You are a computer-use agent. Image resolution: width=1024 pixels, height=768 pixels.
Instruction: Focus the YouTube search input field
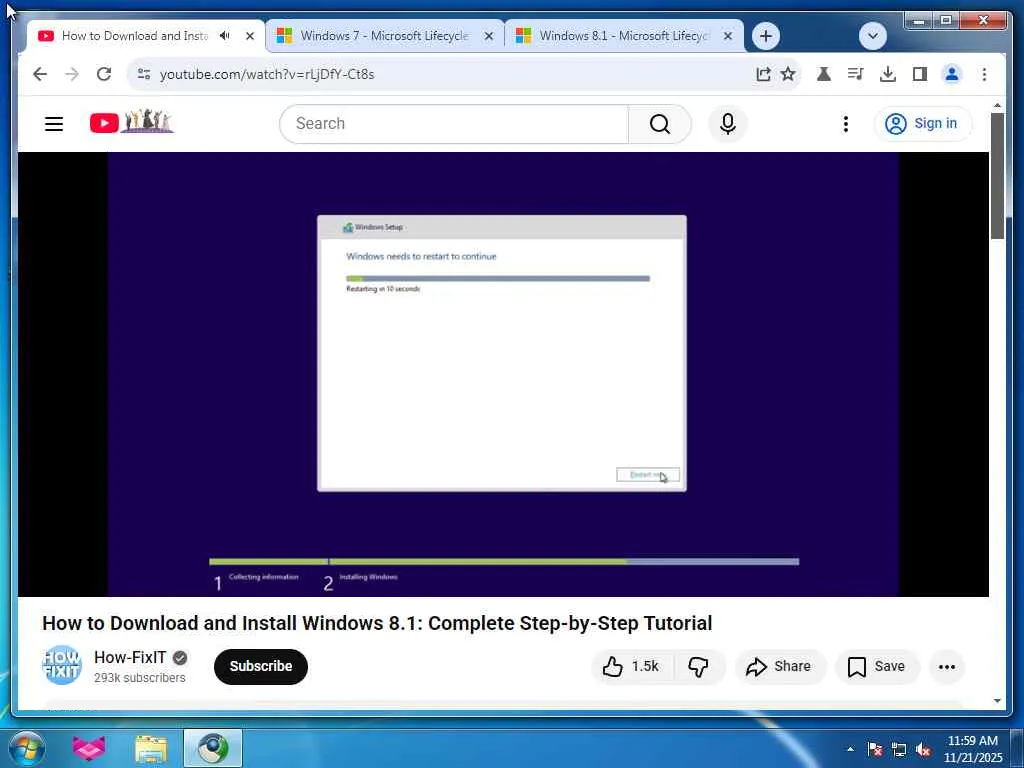[x=454, y=123]
